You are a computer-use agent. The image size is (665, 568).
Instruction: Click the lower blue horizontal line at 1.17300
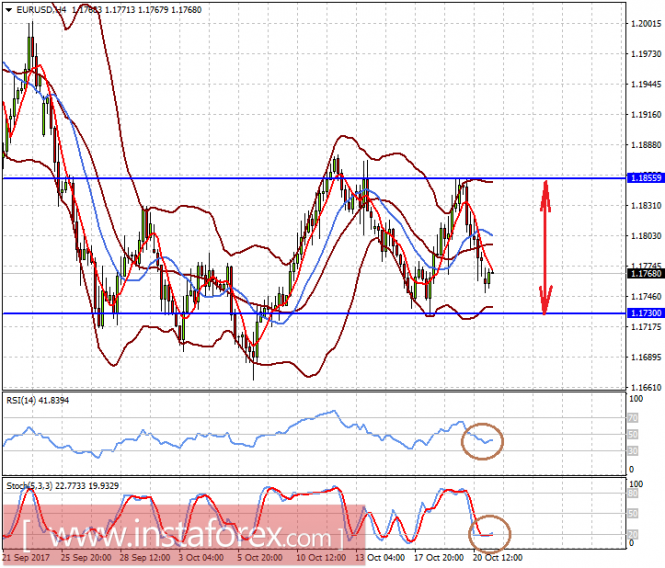click(314, 313)
